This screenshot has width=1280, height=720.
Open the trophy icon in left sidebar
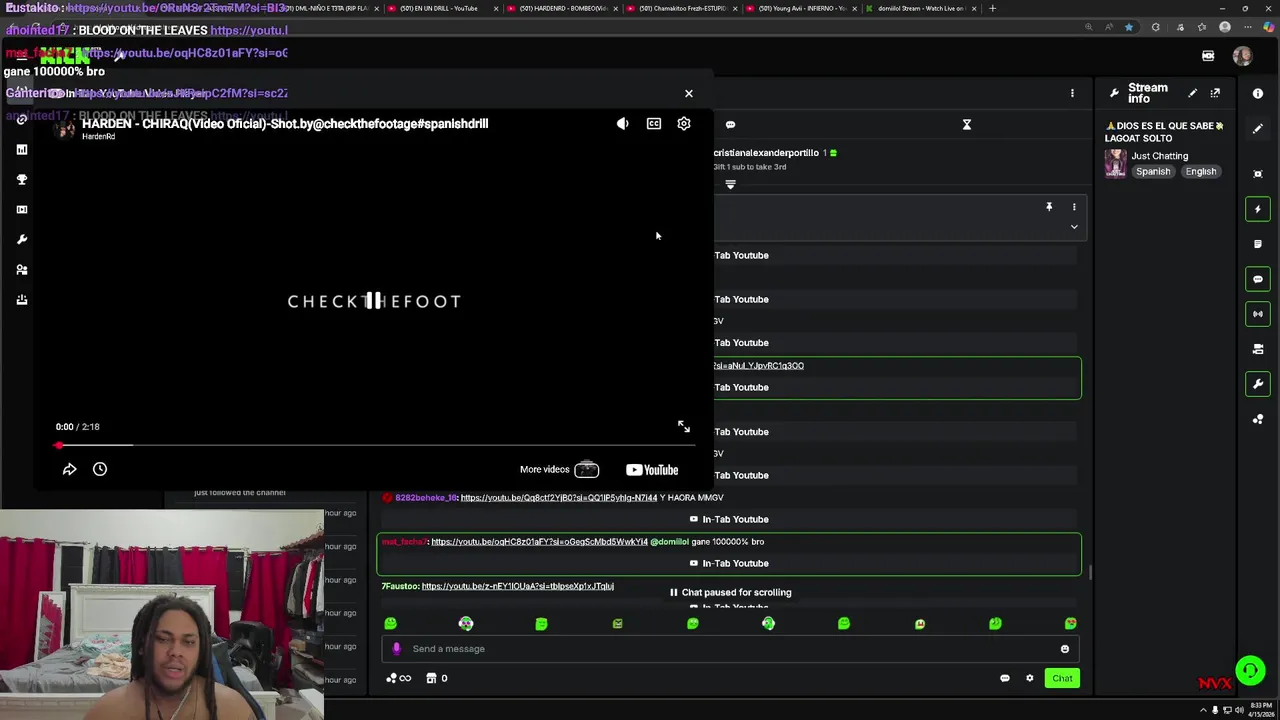point(21,179)
